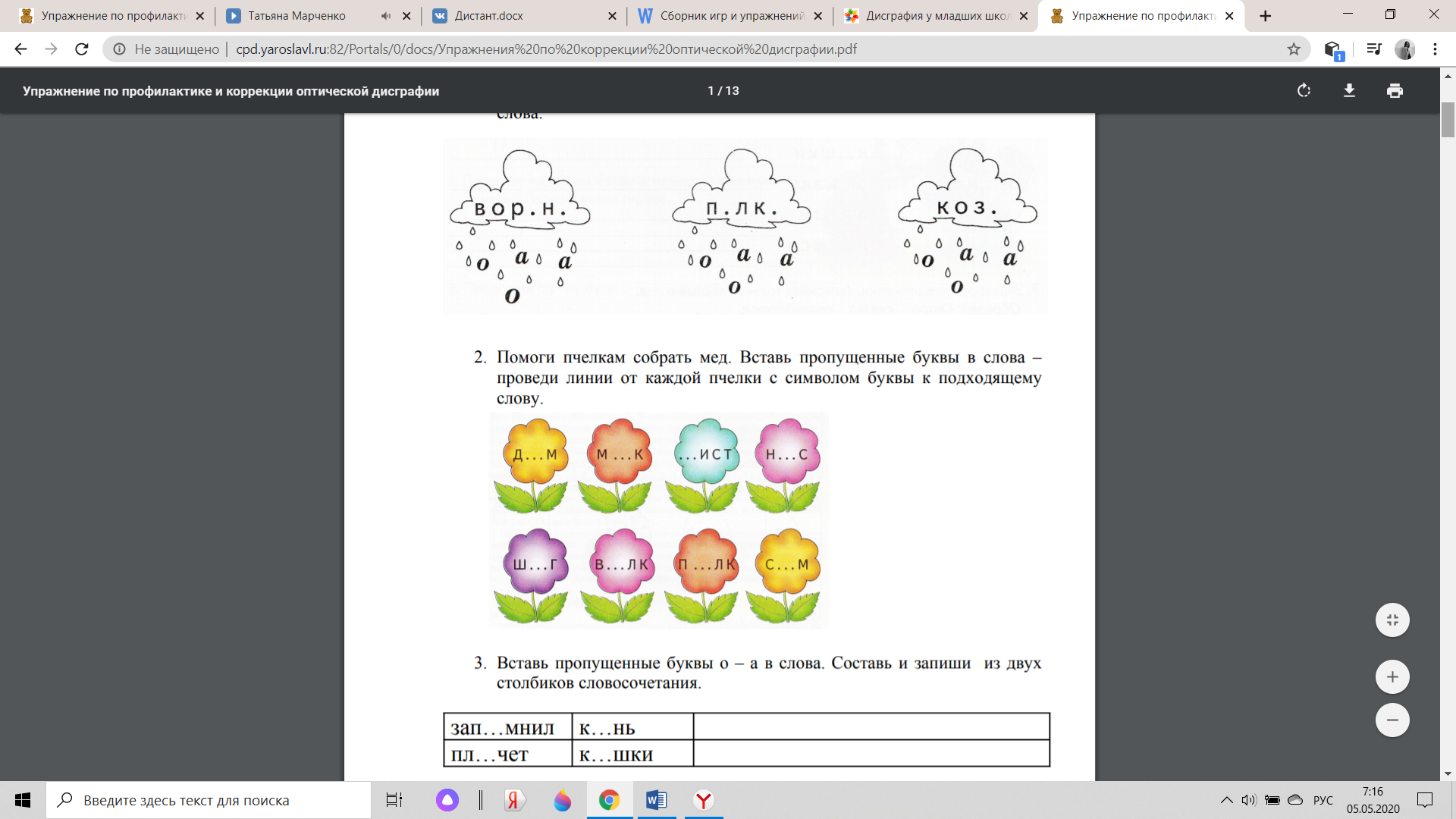Zoom in with the plus button
1456x819 pixels.
click(x=1392, y=677)
